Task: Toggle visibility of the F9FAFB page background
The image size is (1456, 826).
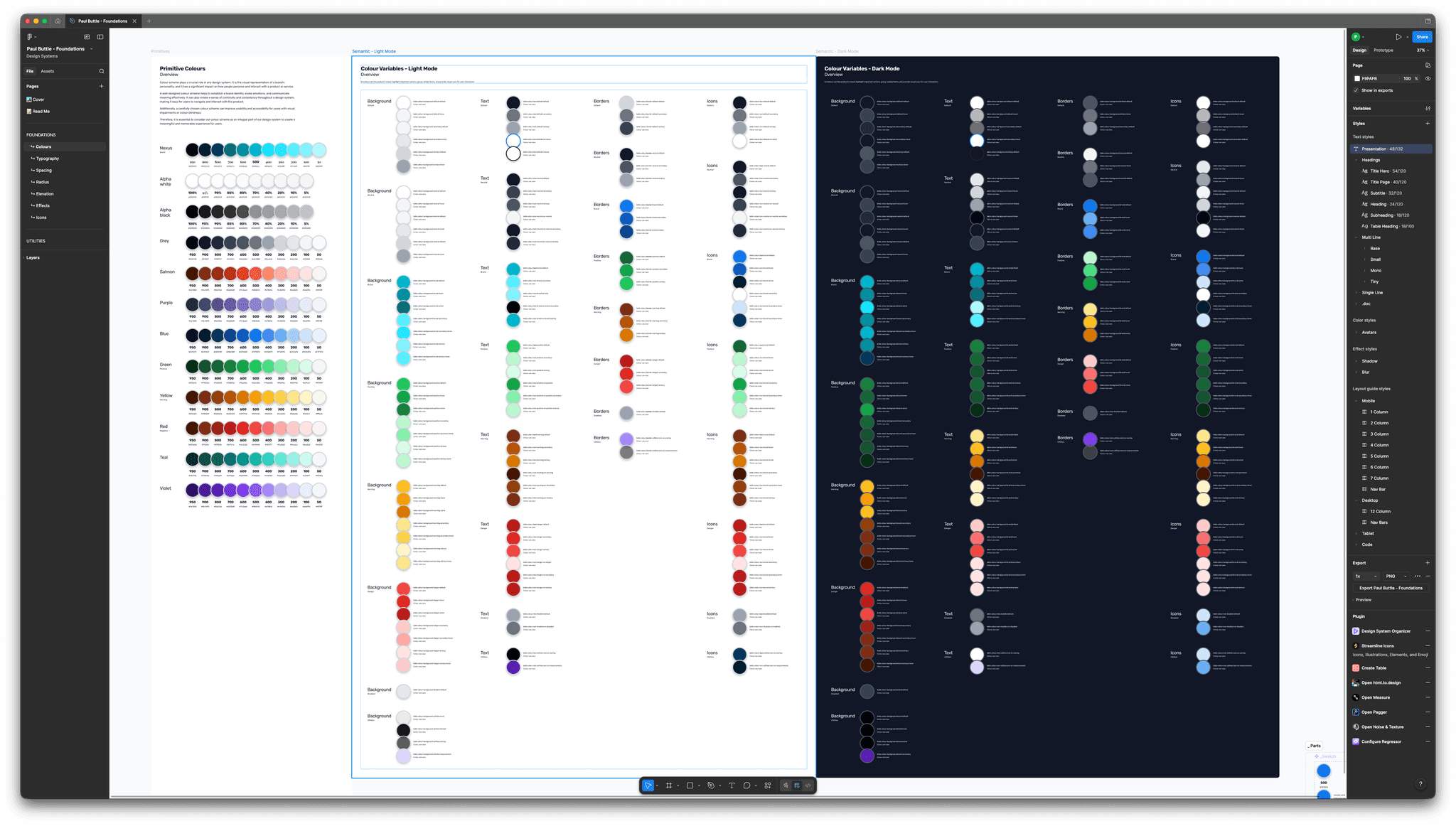Action: point(1428,78)
